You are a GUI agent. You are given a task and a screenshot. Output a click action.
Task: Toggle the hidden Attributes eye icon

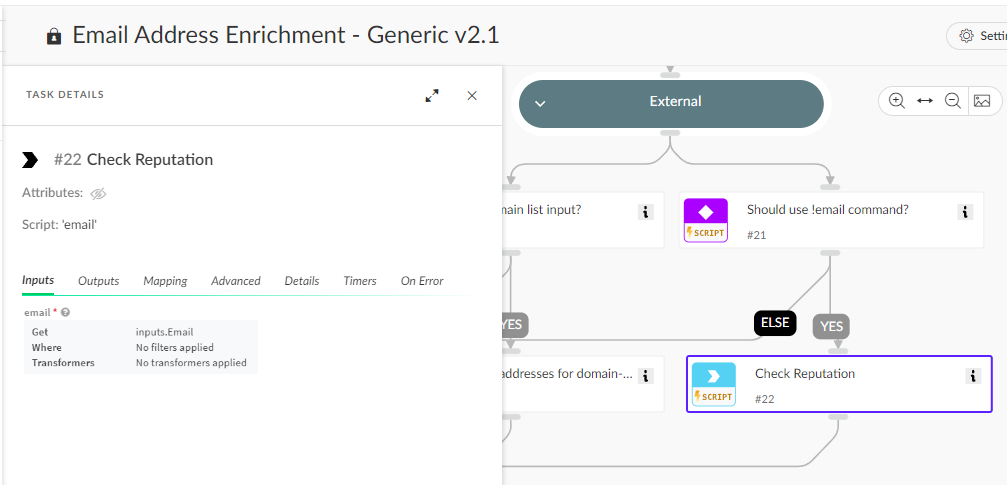98,193
